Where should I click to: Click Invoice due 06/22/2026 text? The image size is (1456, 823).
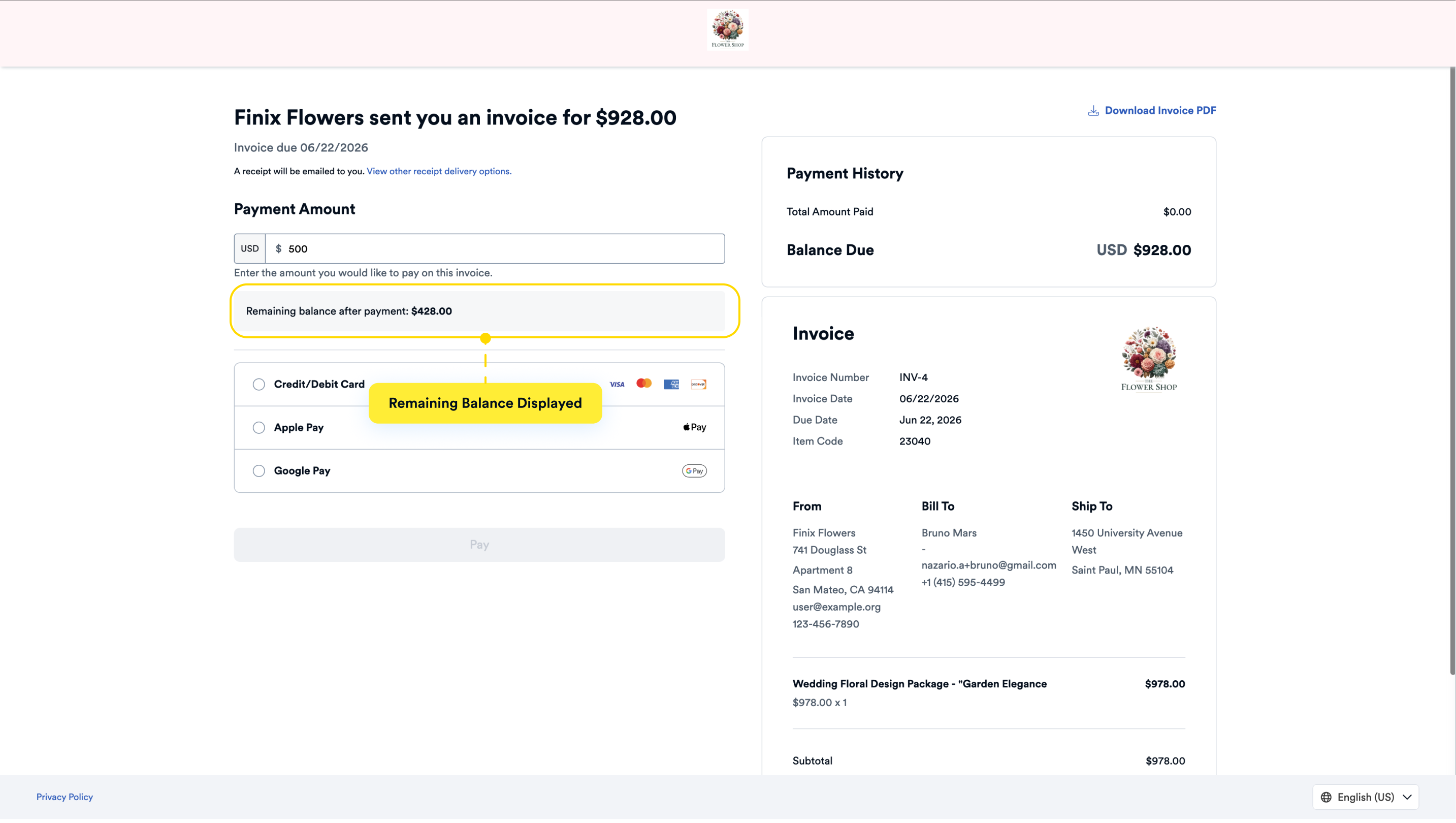click(x=301, y=147)
